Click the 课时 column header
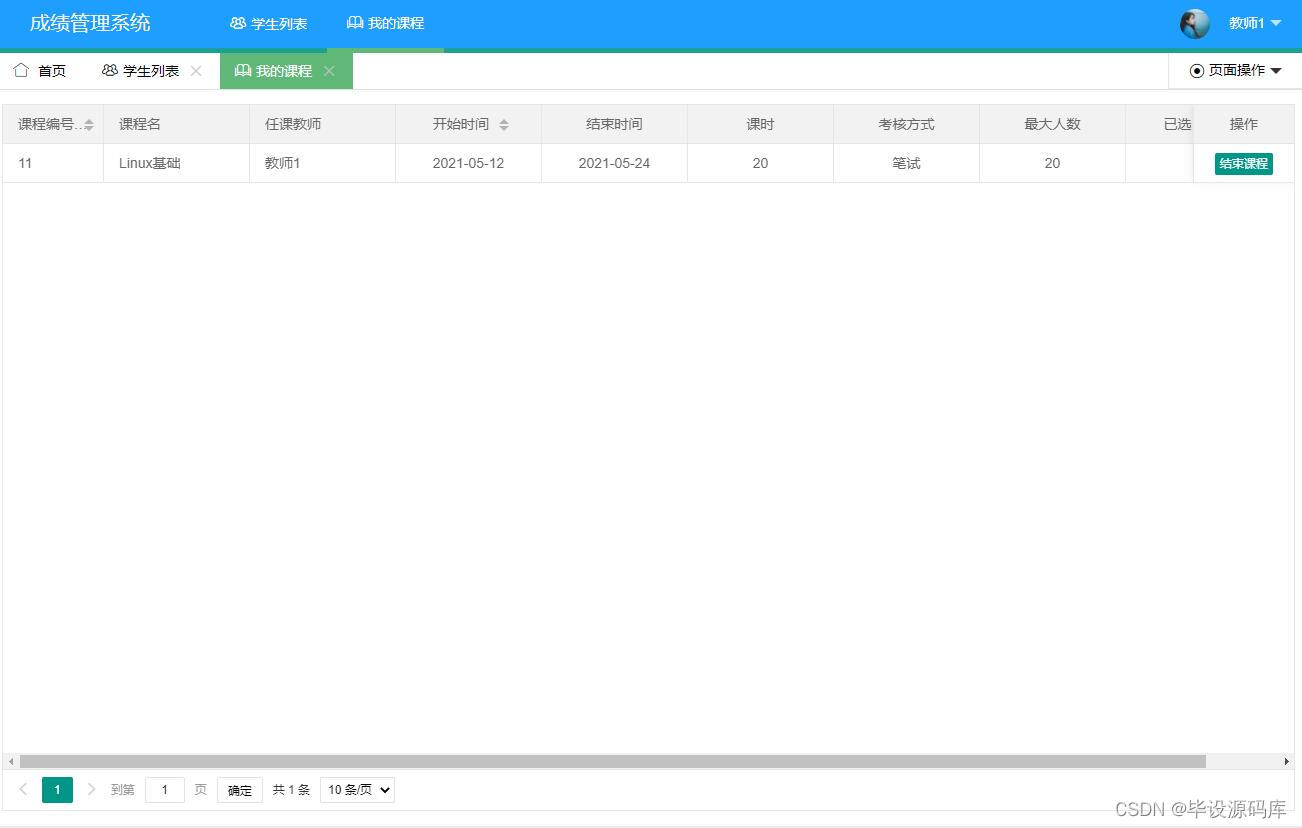The image size is (1302, 828). click(760, 124)
